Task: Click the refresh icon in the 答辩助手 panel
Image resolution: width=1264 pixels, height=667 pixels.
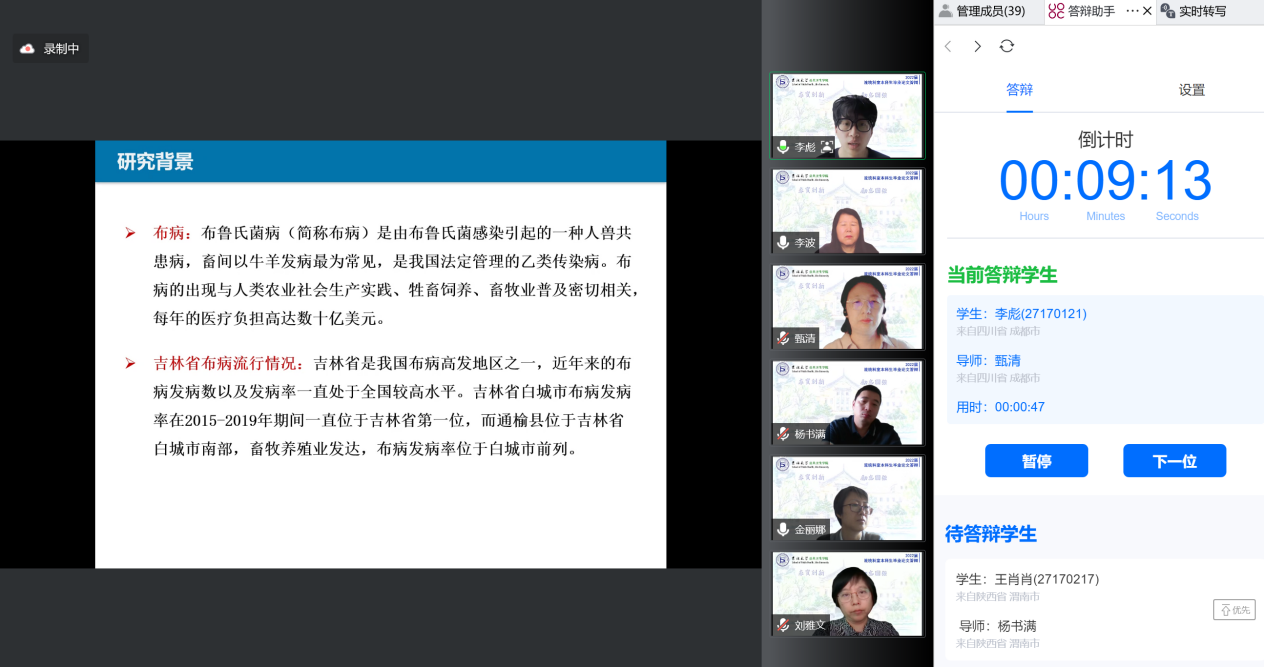Action: tap(1006, 46)
